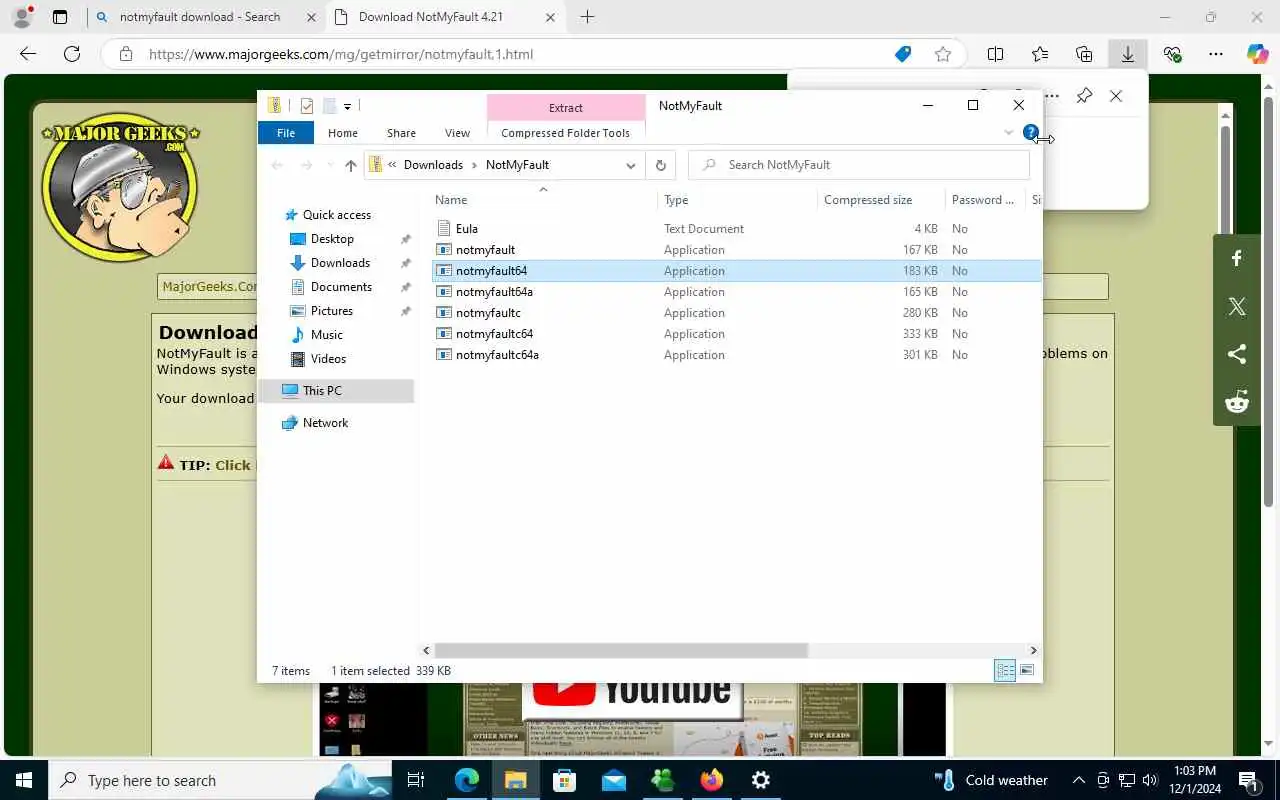The height and width of the screenshot is (800, 1280).
Task: Sort by the Password column header
Action: 985,200
